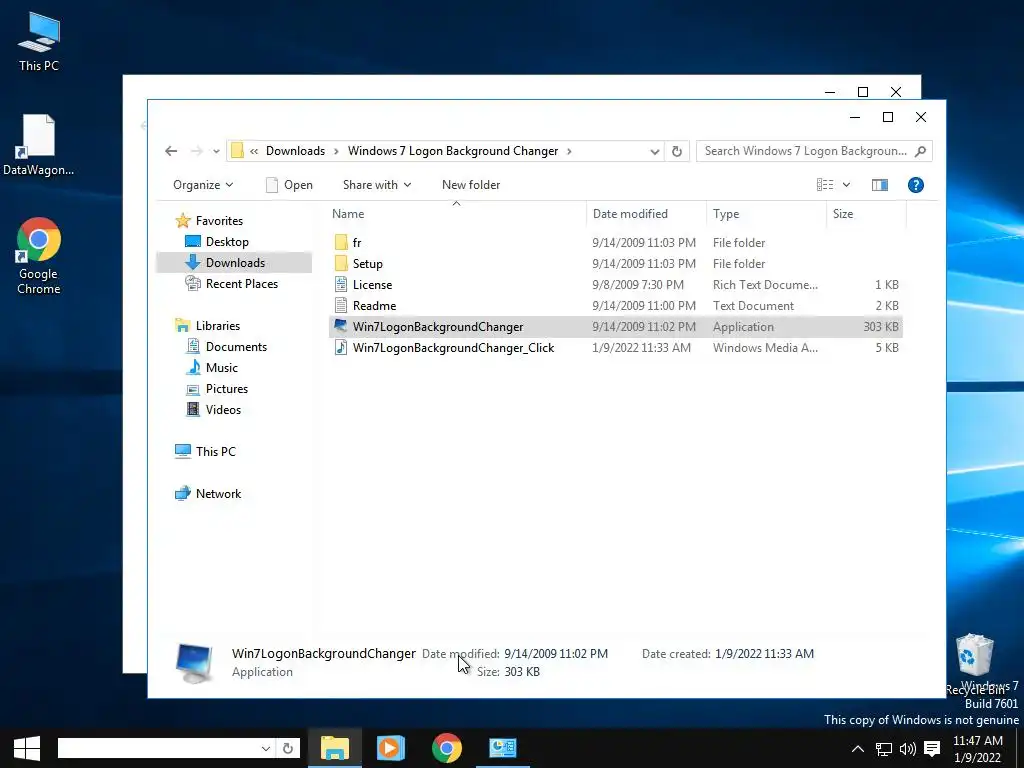This screenshot has width=1024, height=768.
Task: Select the Readme text file icon
Action: [x=341, y=306]
